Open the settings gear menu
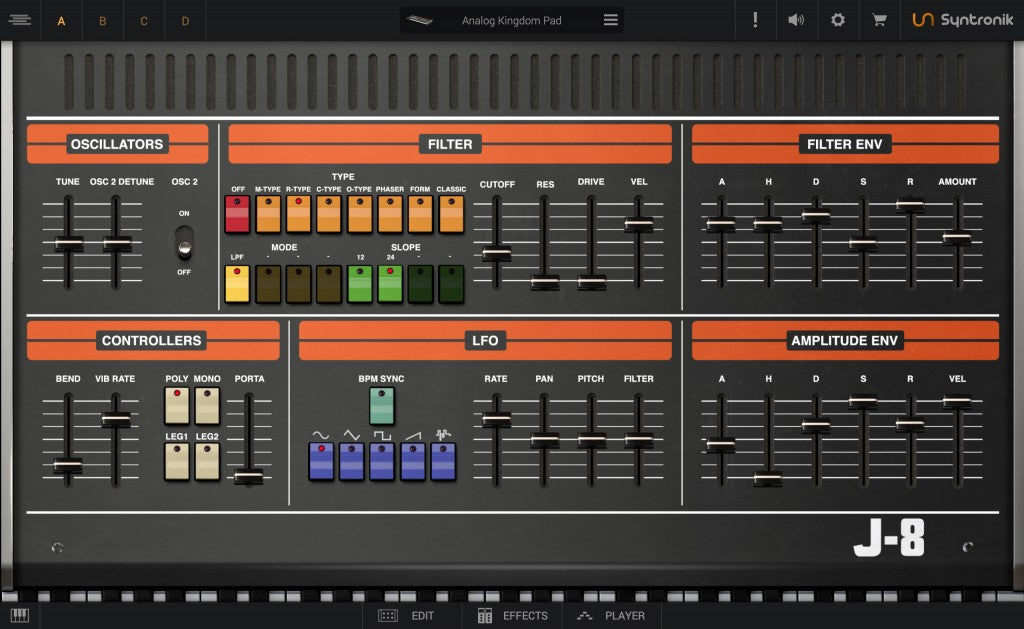The height and width of the screenshot is (629, 1024). tap(837, 19)
